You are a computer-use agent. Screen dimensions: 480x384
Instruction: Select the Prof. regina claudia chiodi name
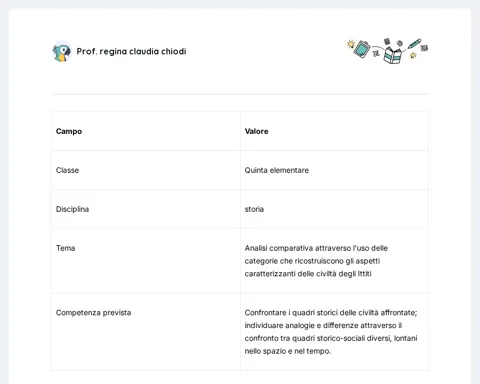click(131, 51)
